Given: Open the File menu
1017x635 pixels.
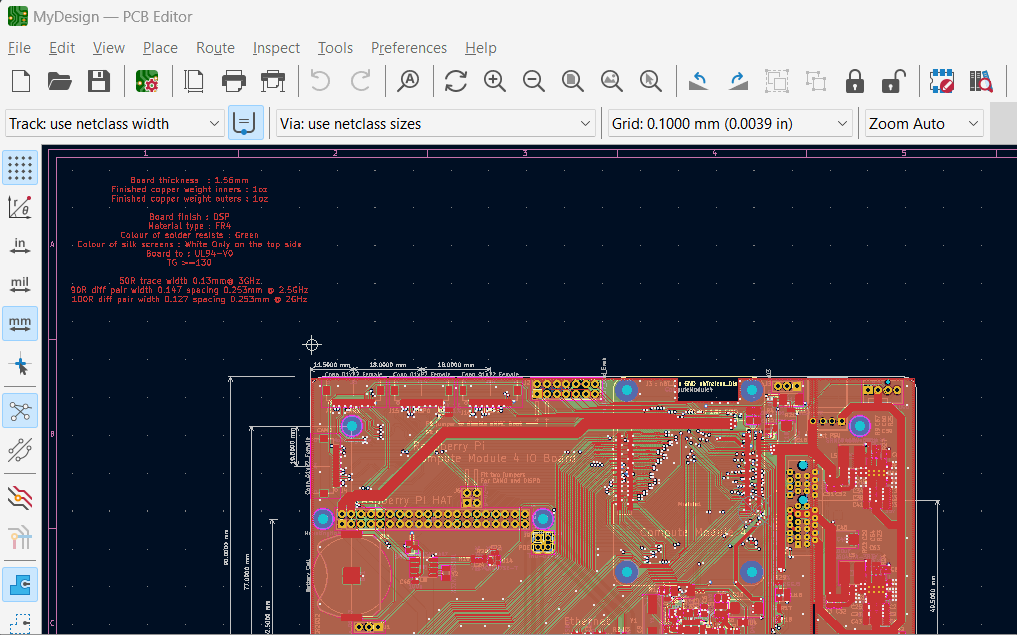Looking at the screenshot, I should click(x=19, y=48).
